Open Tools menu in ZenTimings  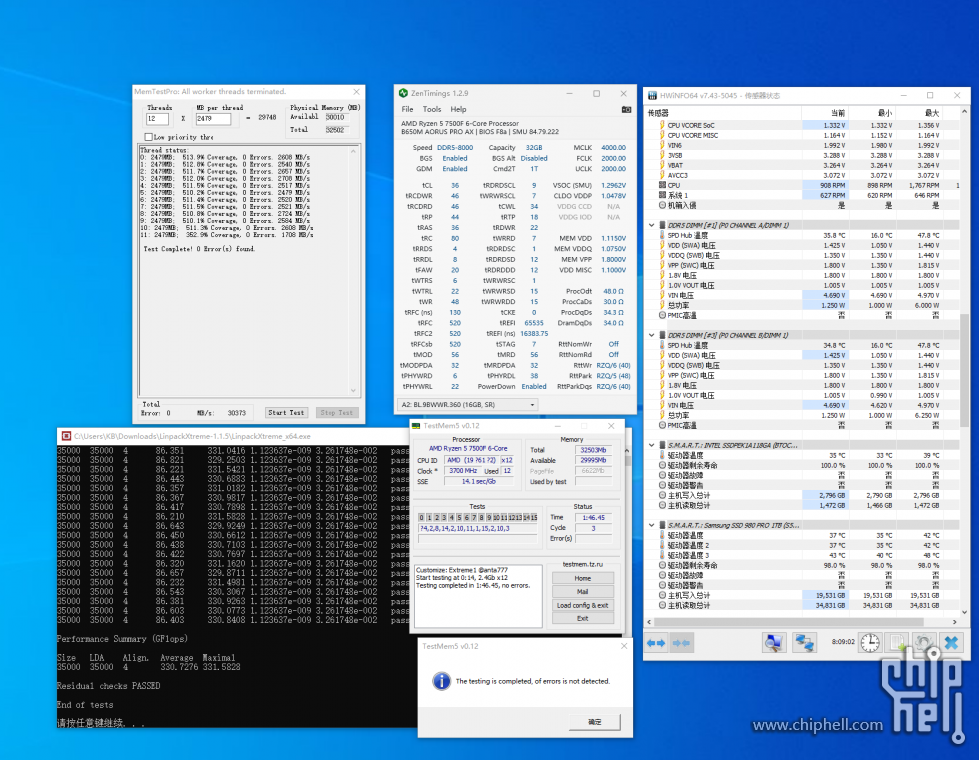pos(432,109)
